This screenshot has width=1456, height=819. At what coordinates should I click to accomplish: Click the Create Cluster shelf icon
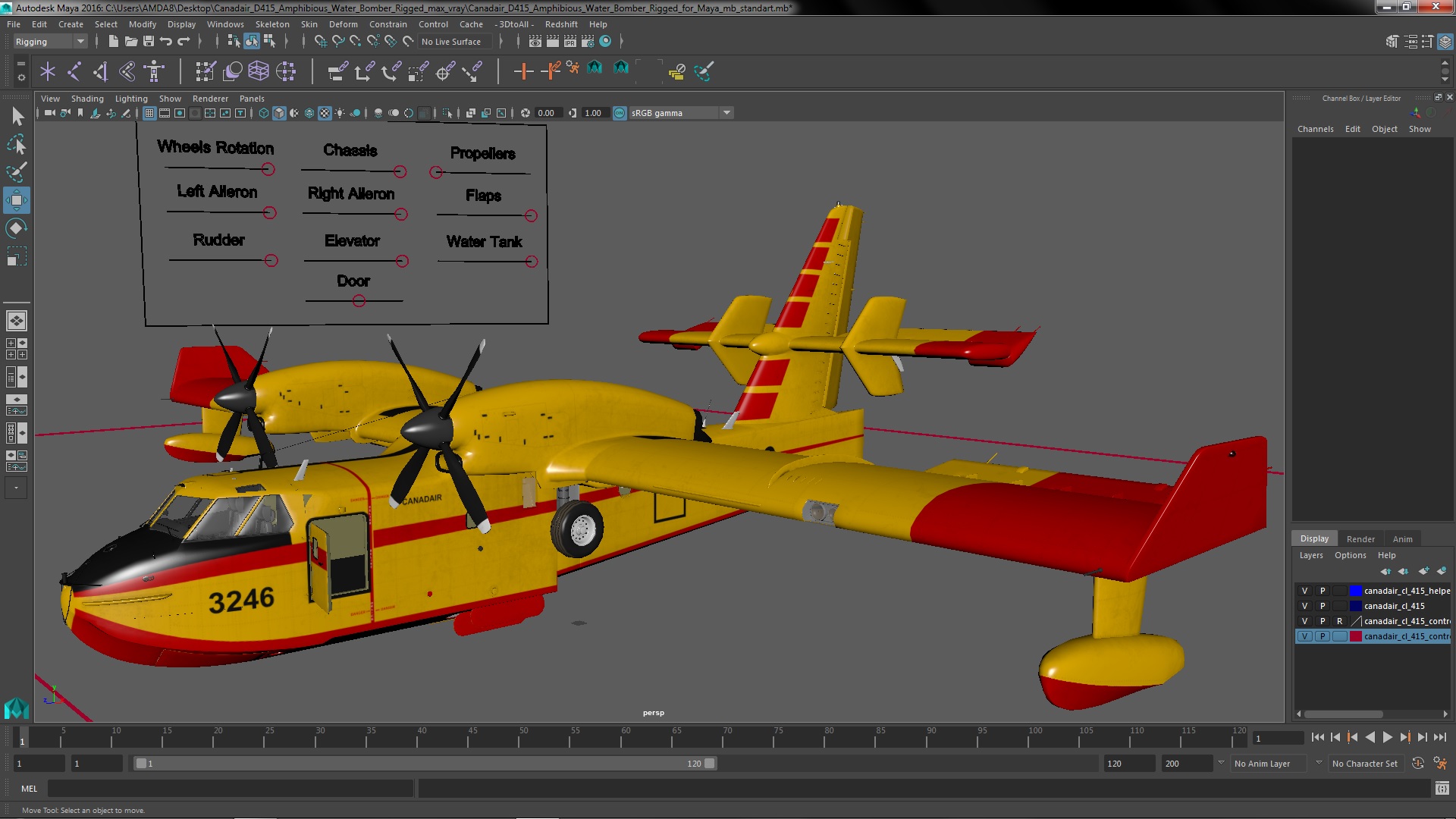[x=286, y=71]
